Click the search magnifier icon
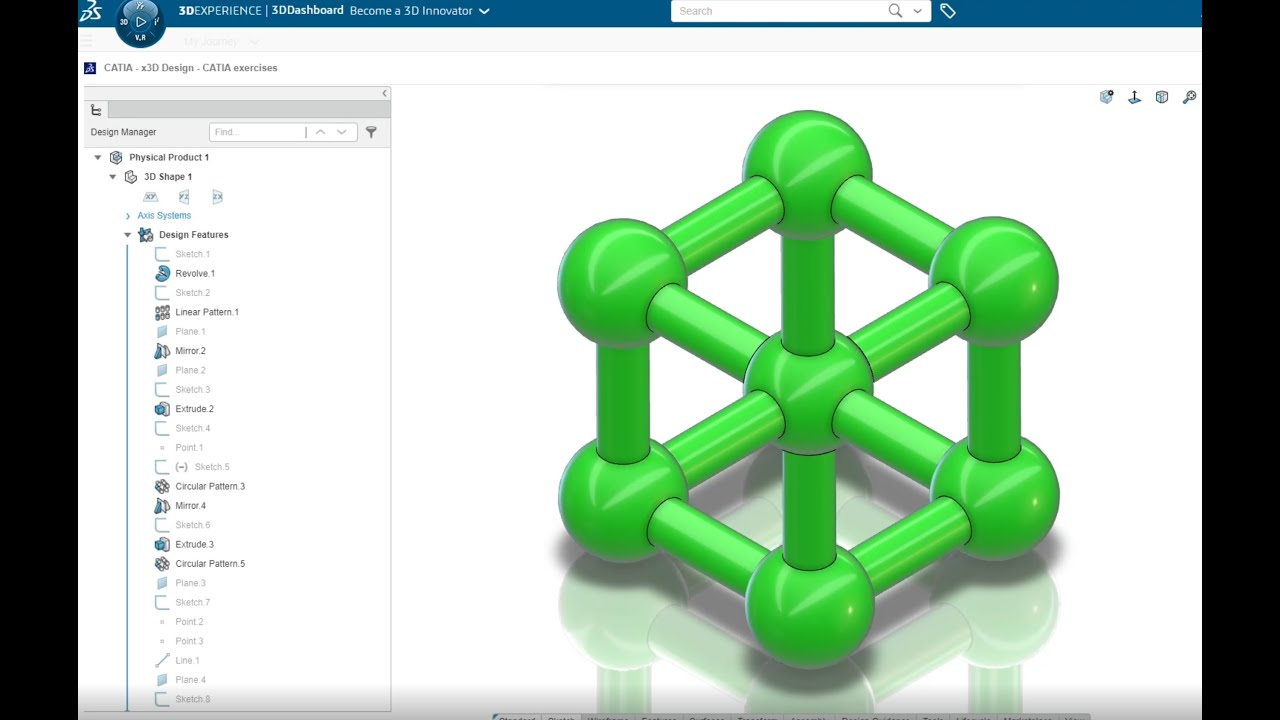This screenshot has width=1280, height=720. 895,11
